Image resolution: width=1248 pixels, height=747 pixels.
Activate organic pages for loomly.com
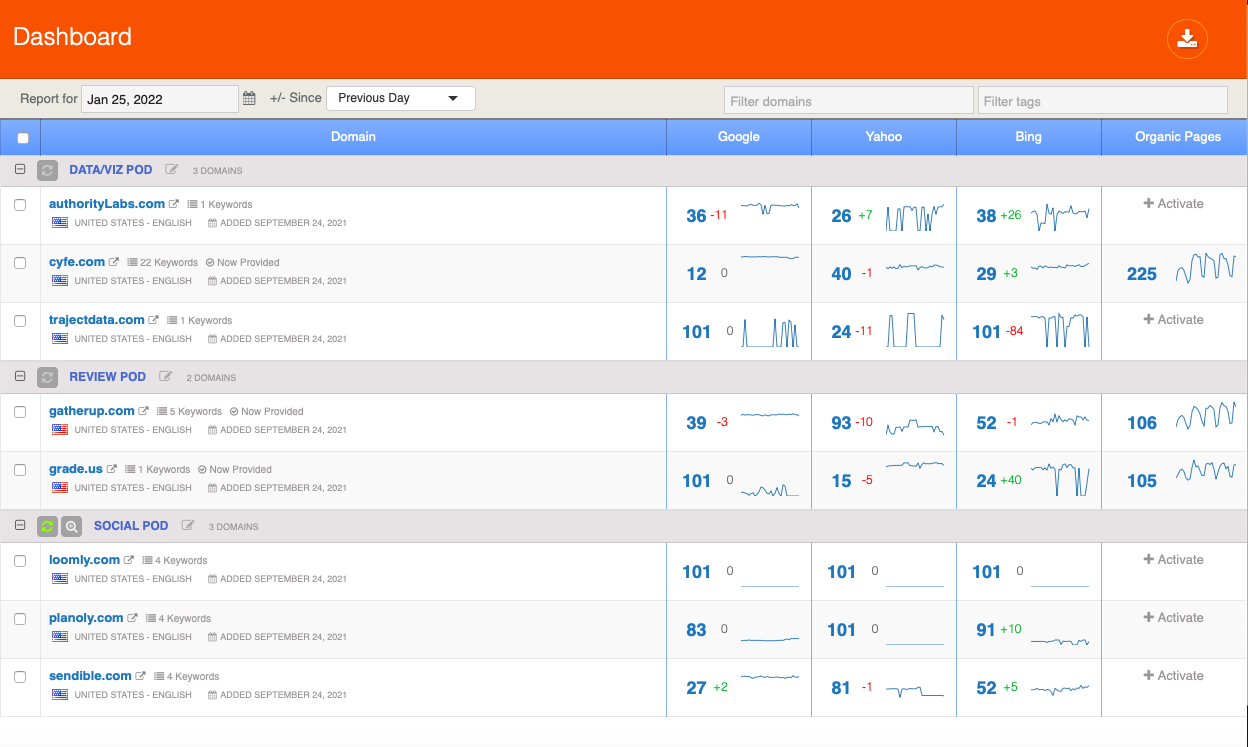[1174, 559]
